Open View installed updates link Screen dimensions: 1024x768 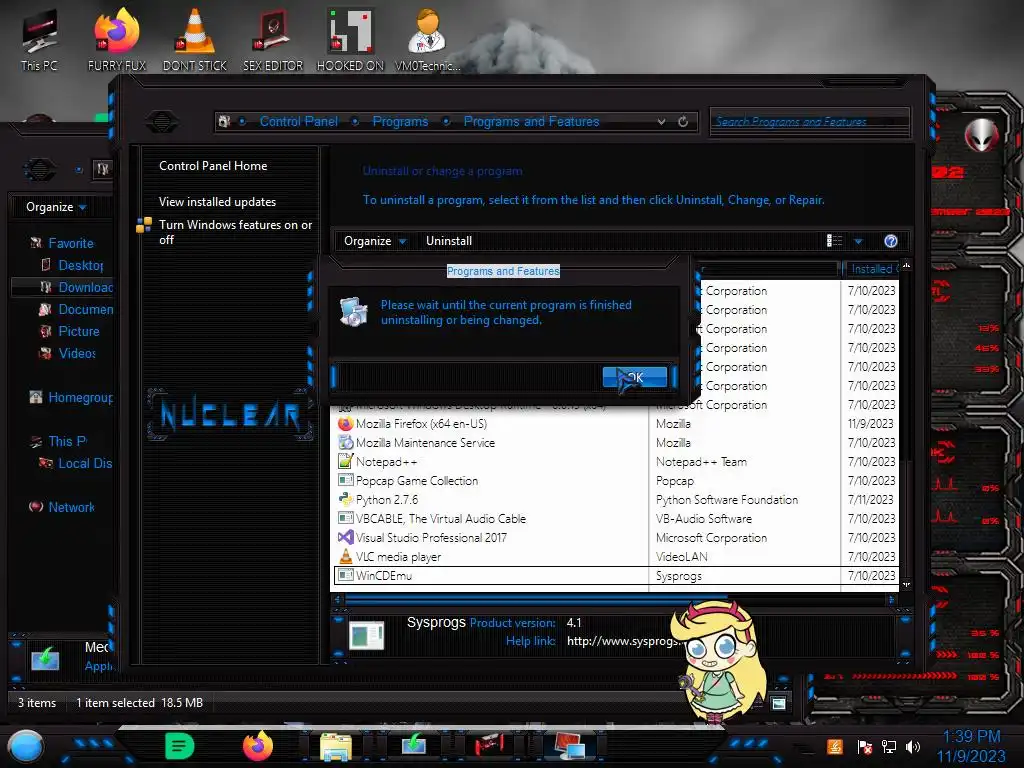coord(217,202)
